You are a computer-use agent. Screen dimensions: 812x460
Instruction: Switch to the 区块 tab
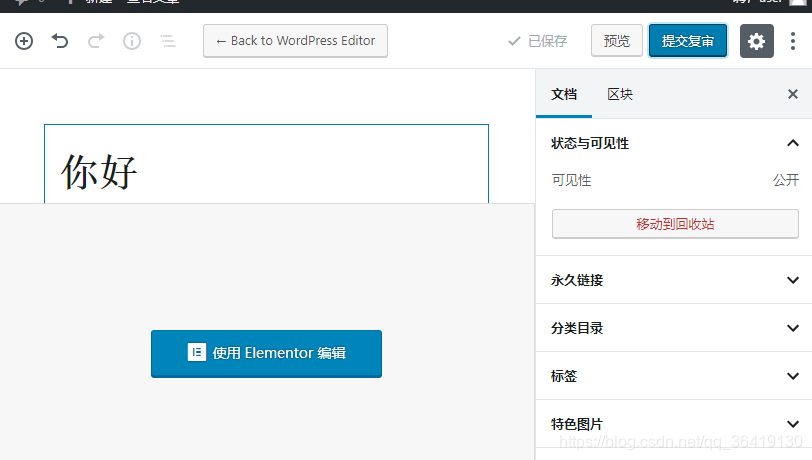coord(620,94)
